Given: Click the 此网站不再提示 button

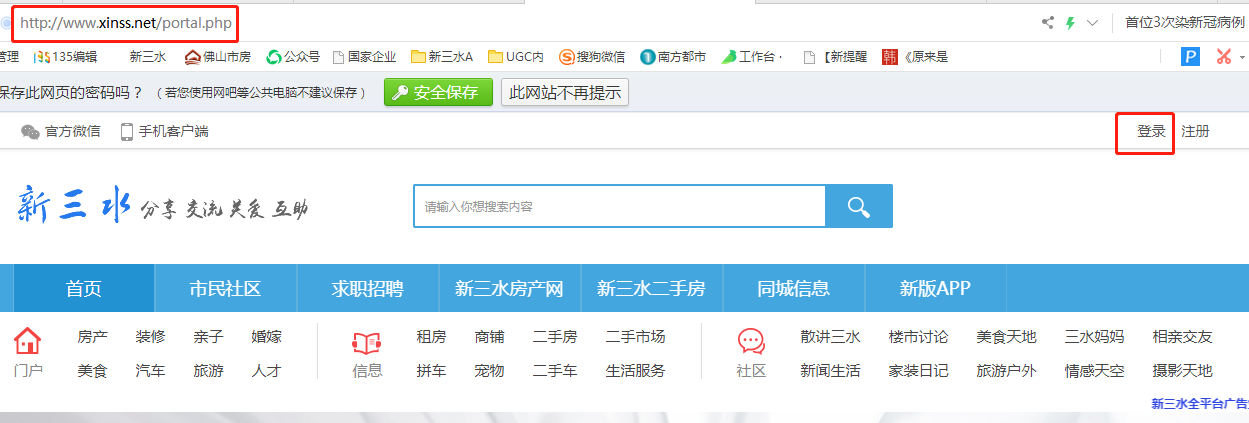Looking at the screenshot, I should pyautogui.click(x=565, y=93).
